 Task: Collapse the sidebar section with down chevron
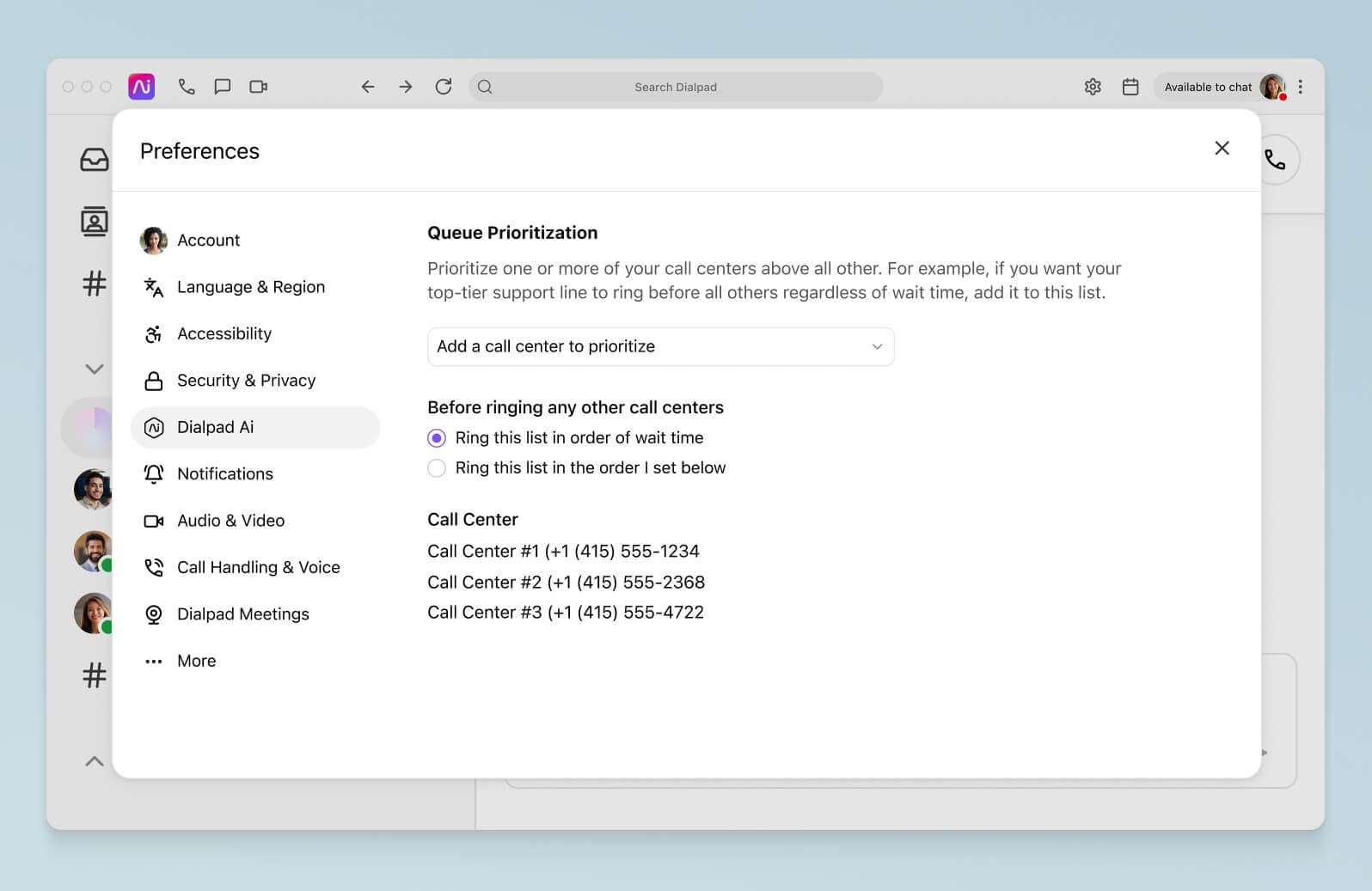pyautogui.click(x=94, y=369)
